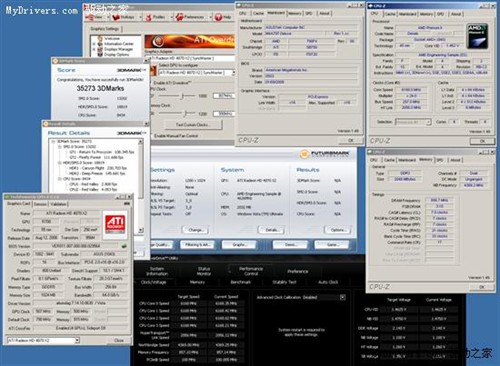Open the Memory tab in AMD OverDrive
500x366 pixels.
click(x=197, y=282)
